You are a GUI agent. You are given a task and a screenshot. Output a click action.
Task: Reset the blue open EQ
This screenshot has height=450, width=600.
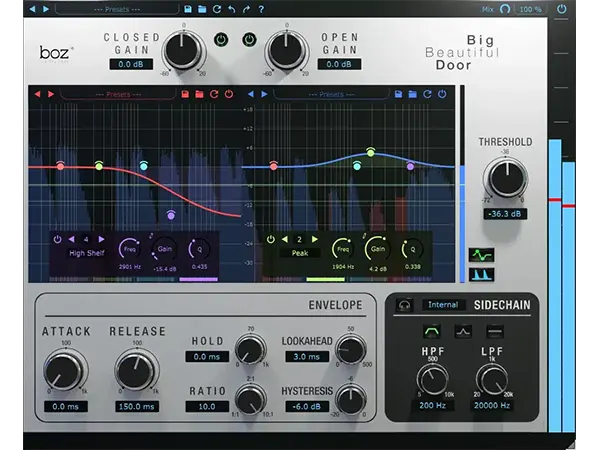coord(427,94)
